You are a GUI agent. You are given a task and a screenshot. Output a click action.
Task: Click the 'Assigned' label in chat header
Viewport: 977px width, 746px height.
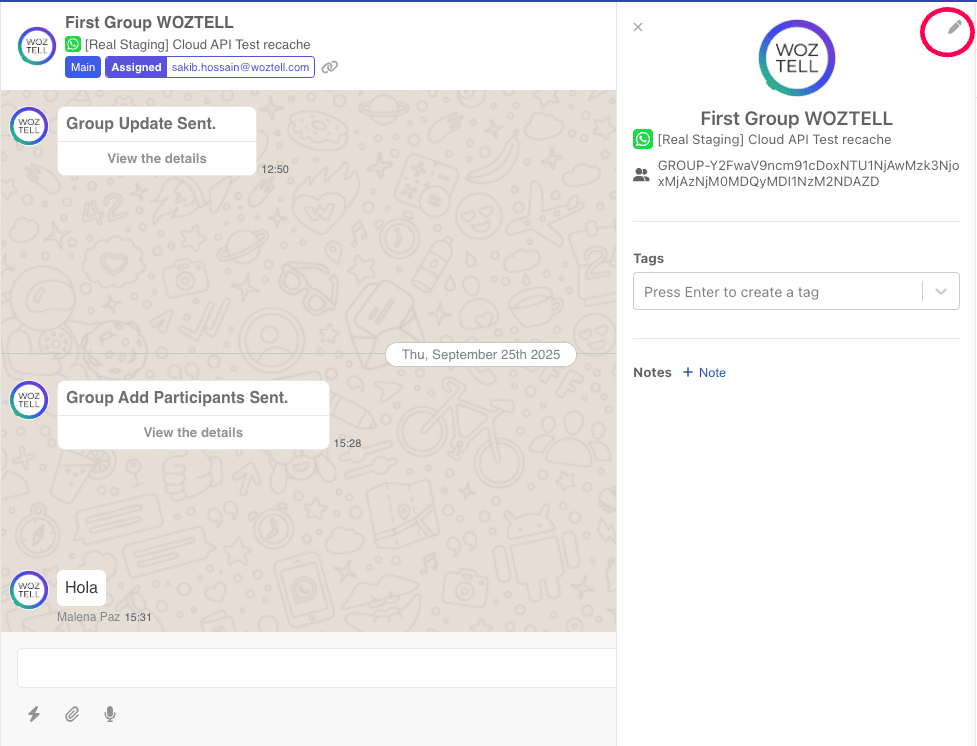[x=136, y=67]
